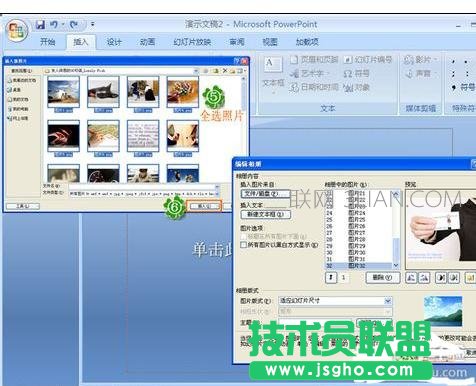Undo the last action in quick access toolbar
Viewport: 476px width, 386px height.
(x=54, y=24)
